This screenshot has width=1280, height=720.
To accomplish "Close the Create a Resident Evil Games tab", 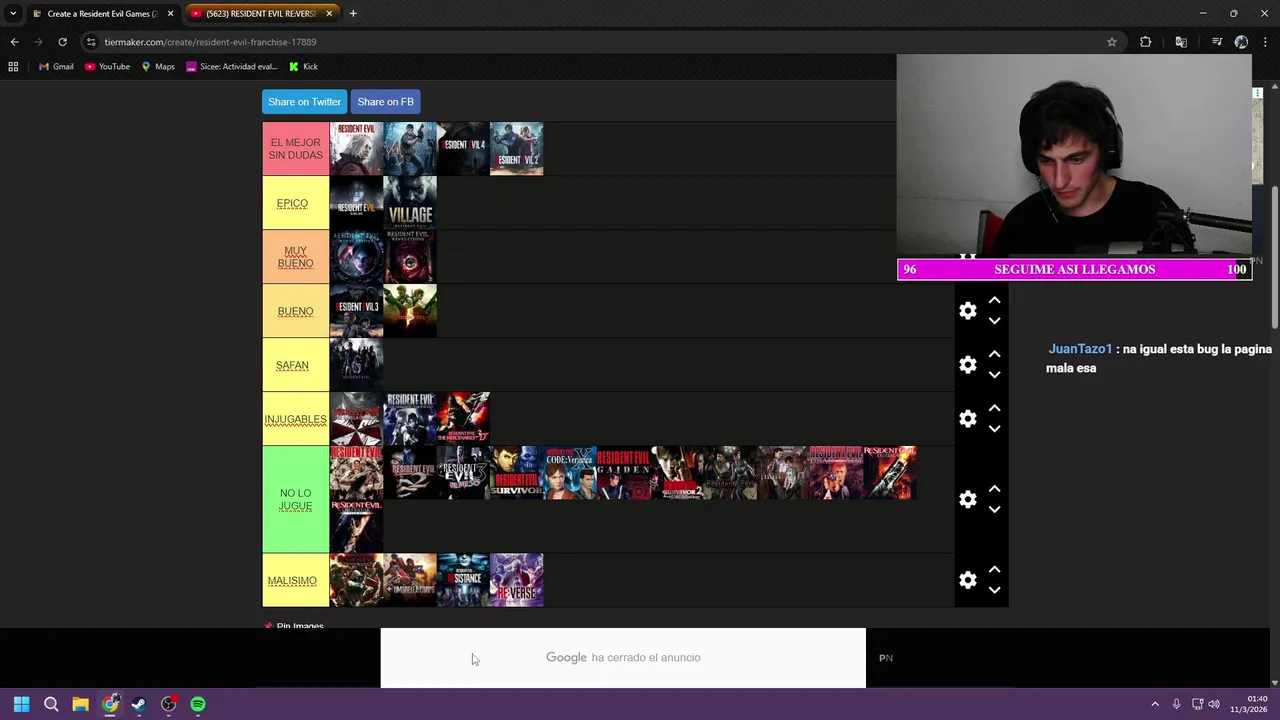I will (x=170, y=14).
